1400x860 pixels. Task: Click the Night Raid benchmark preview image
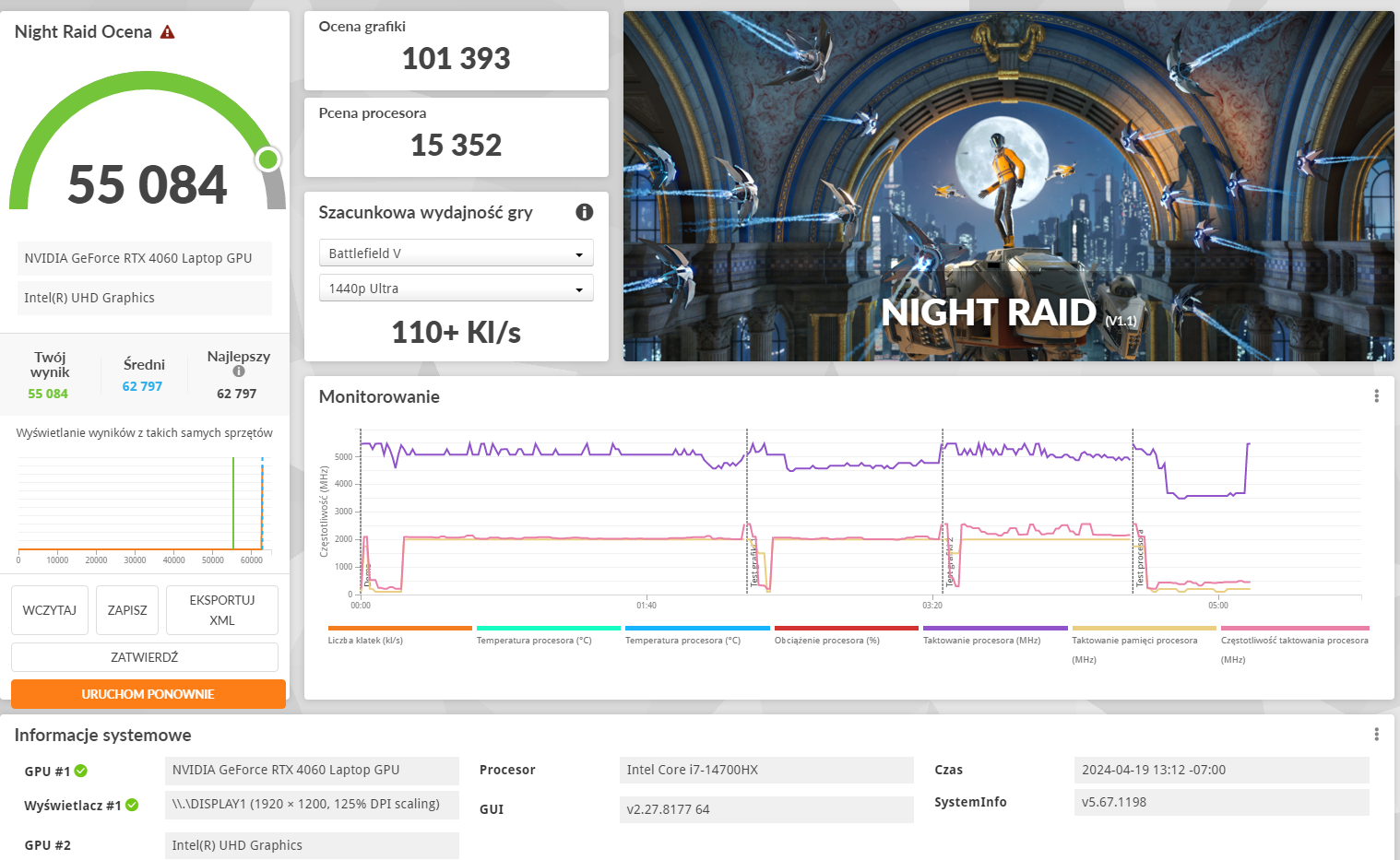tap(1008, 186)
